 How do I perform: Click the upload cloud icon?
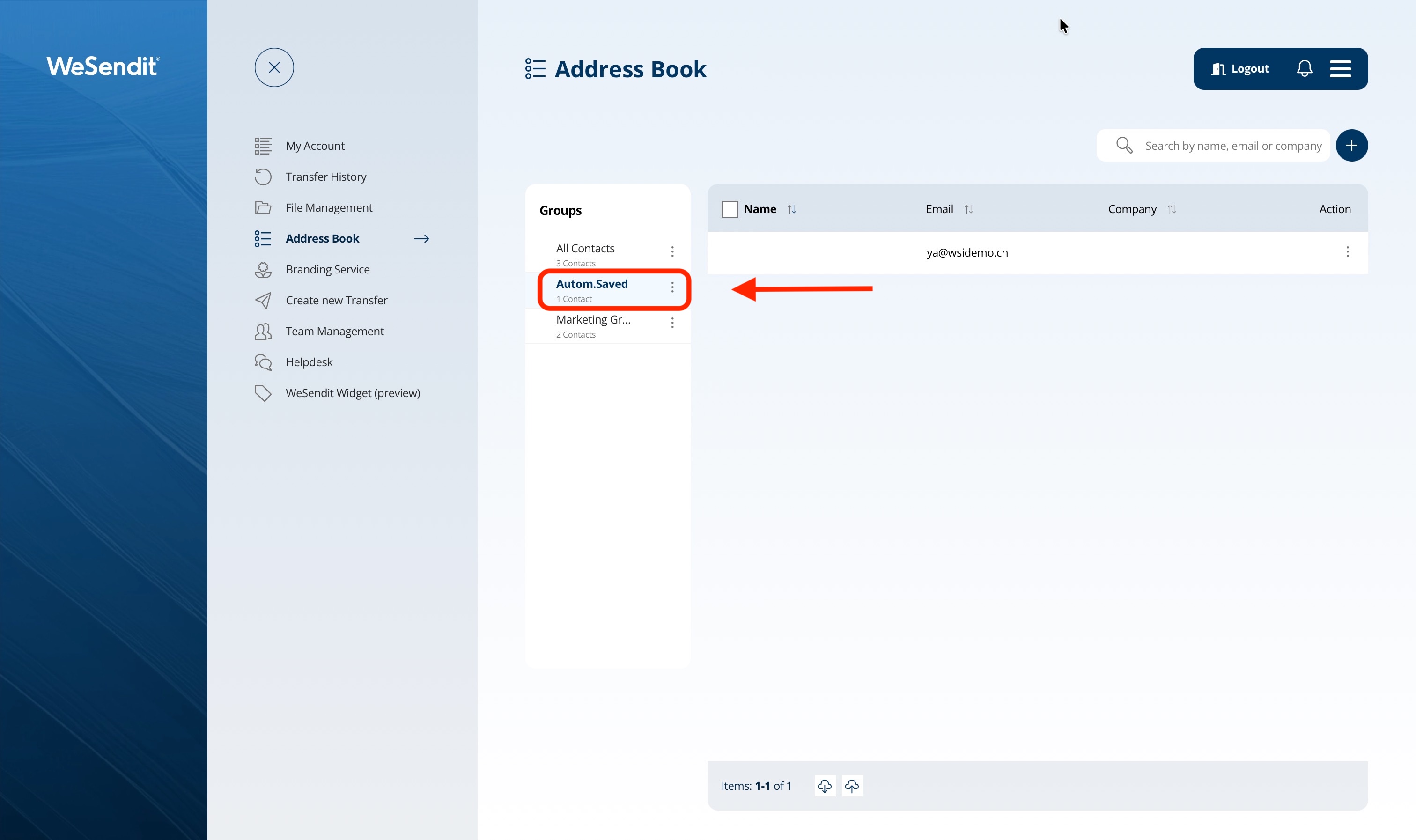click(x=852, y=786)
